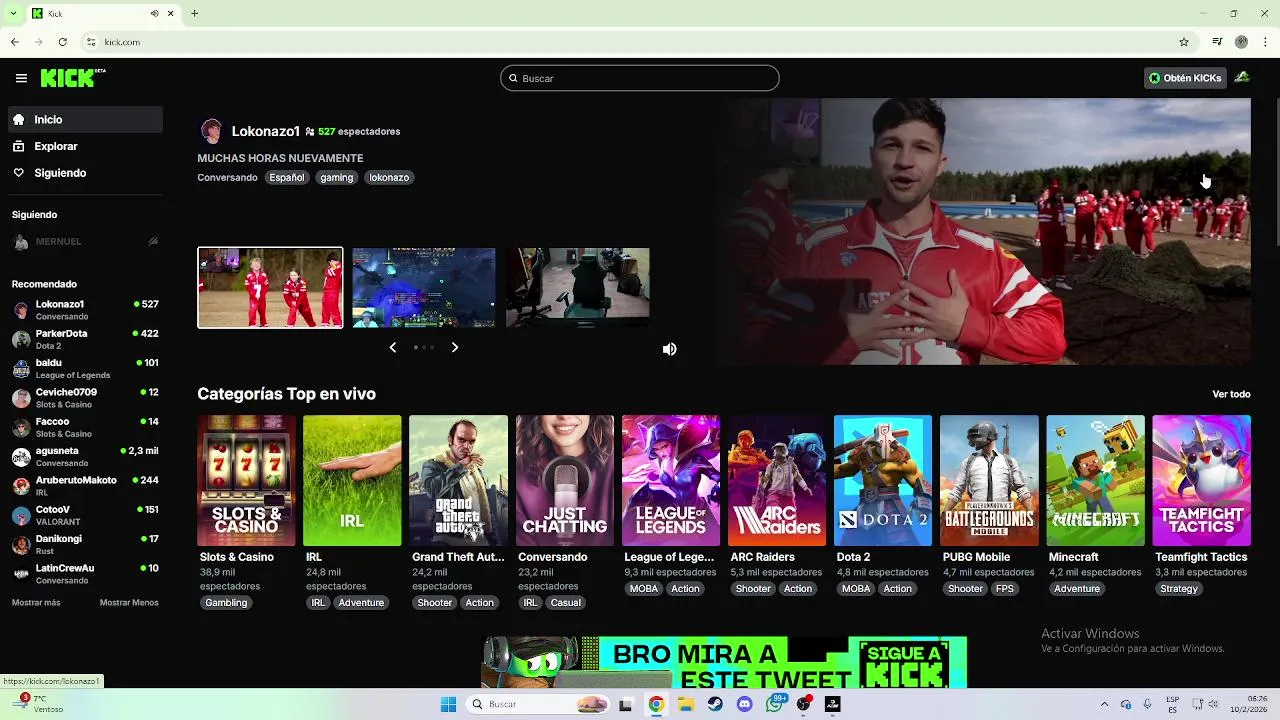Click the Strategy tag under Teamfight Tactics
The image size is (1280, 720).
pyautogui.click(x=1179, y=589)
